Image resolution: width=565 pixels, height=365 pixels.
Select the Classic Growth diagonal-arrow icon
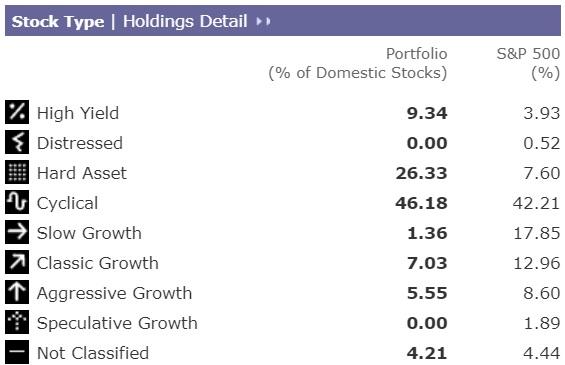coord(17,262)
